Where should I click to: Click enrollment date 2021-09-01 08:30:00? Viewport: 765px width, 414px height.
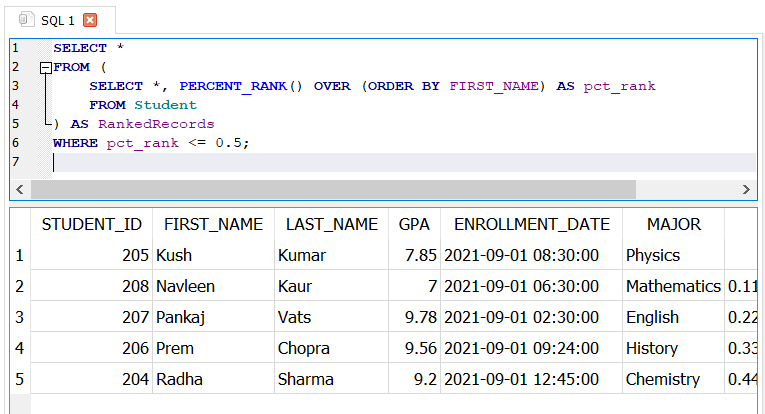[x=532, y=255]
